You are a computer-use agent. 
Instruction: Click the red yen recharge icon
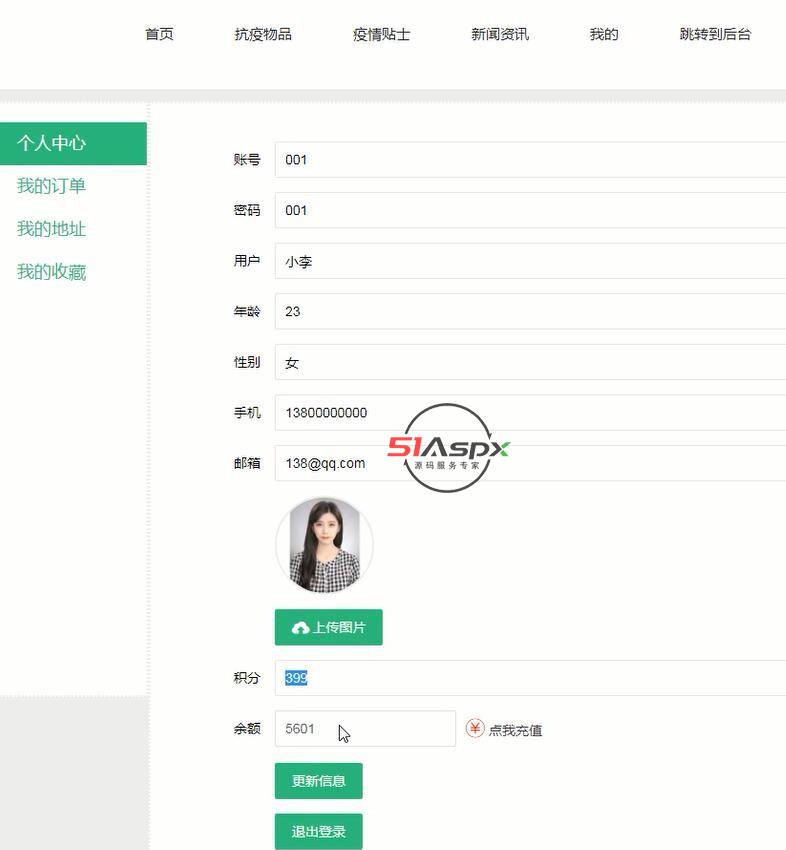pyautogui.click(x=475, y=728)
